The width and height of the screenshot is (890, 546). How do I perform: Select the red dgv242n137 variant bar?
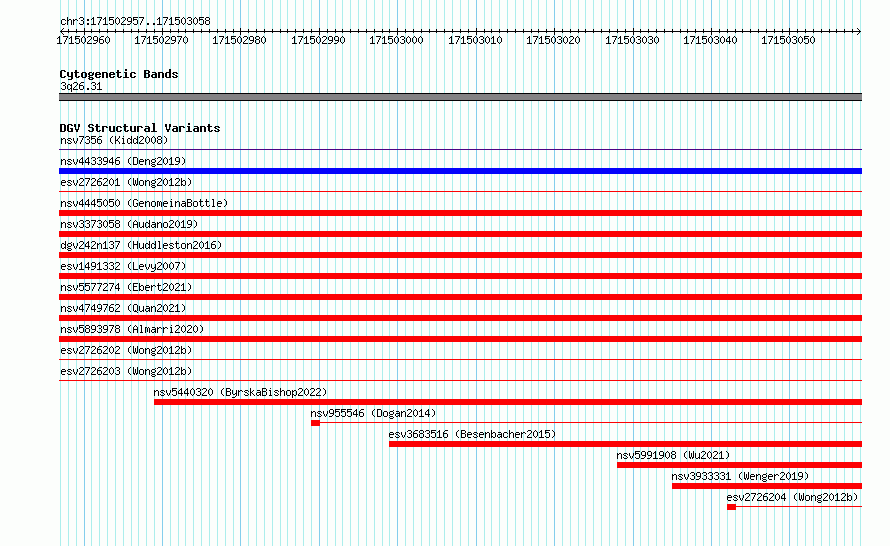pyautogui.click(x=460, y=255)
